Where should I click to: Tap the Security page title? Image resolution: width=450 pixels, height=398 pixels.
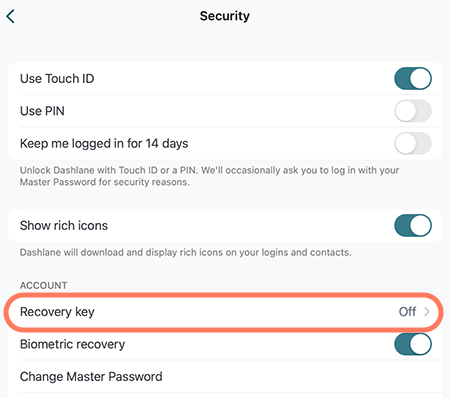[225, 16]
